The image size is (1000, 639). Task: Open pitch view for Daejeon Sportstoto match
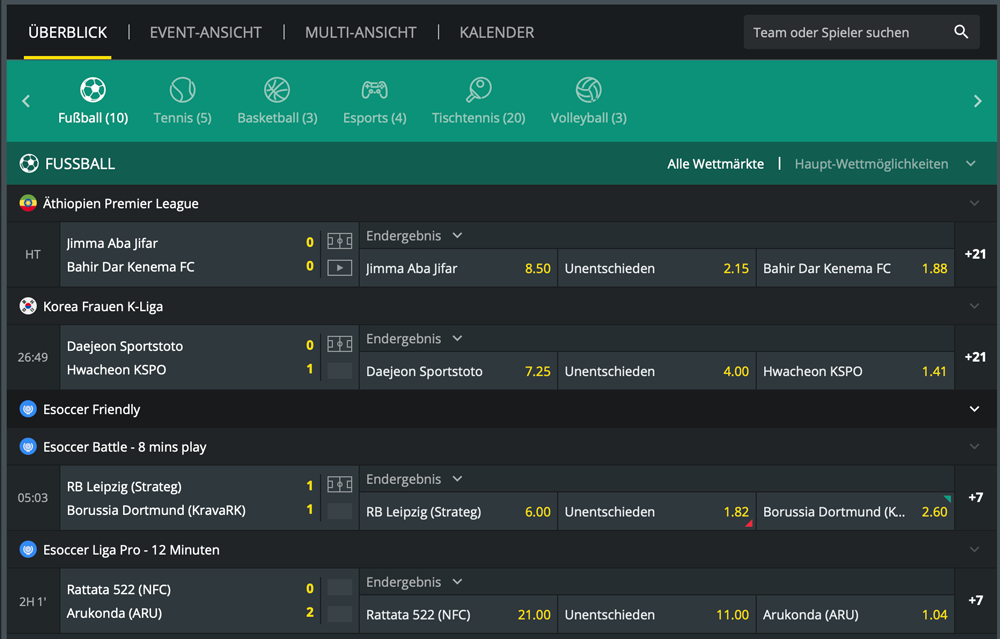click(x=339, y=344)
